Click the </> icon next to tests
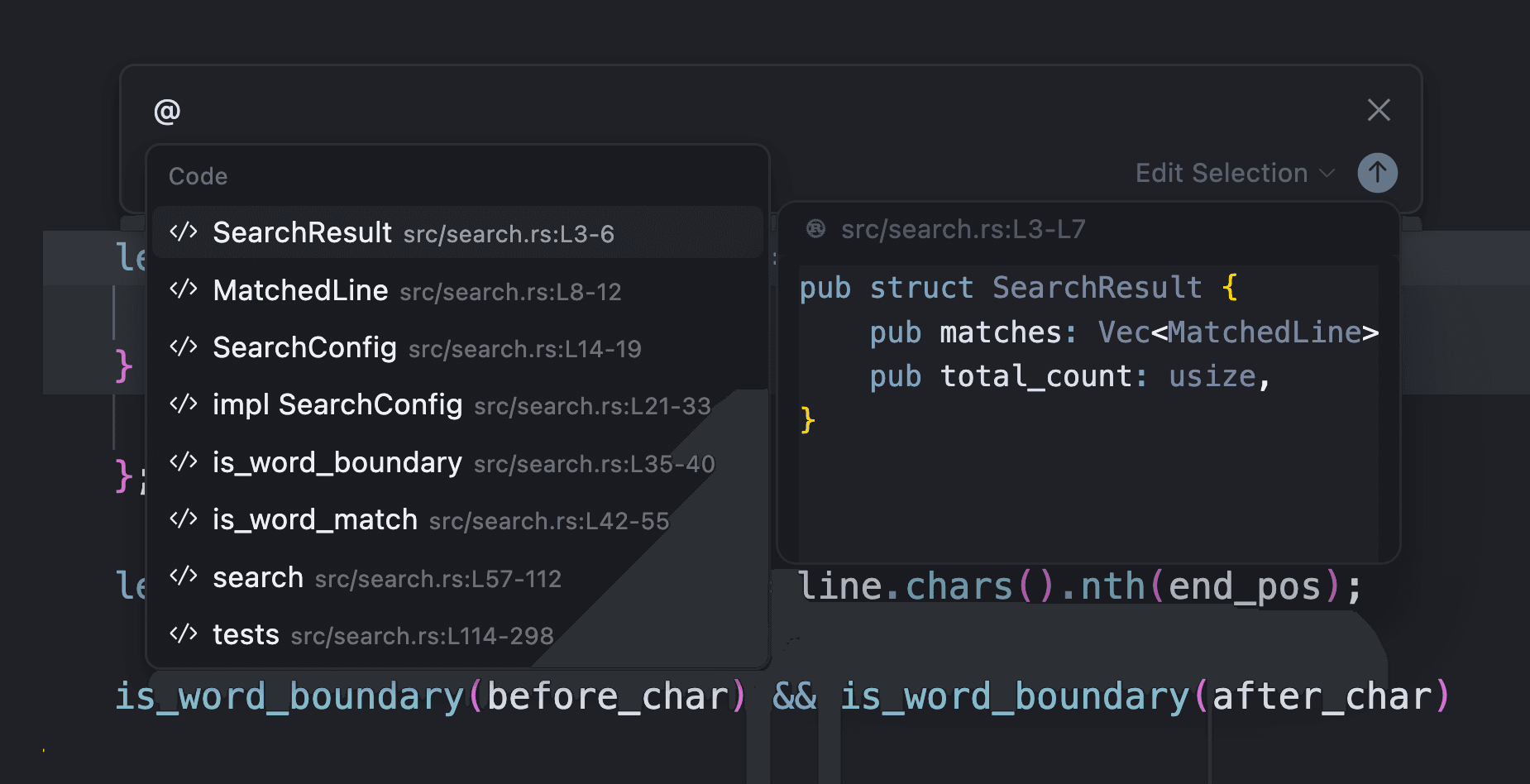 (x=184, y=633)
